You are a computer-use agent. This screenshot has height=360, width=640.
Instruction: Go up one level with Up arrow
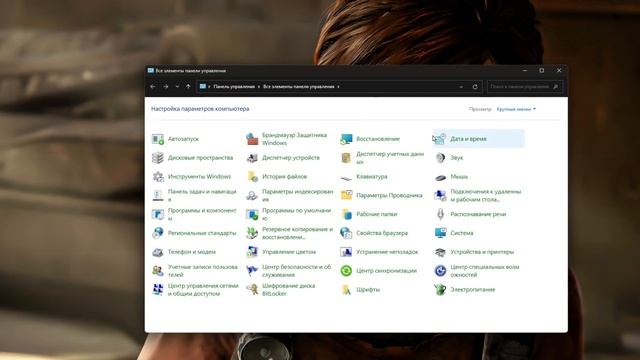[x=188, y=87]
